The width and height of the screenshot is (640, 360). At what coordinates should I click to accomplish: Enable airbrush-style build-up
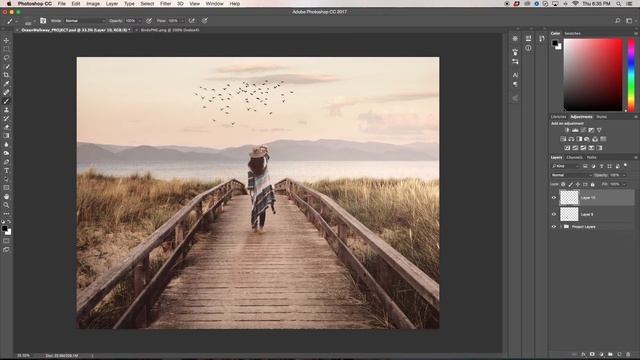pos(191,20)
